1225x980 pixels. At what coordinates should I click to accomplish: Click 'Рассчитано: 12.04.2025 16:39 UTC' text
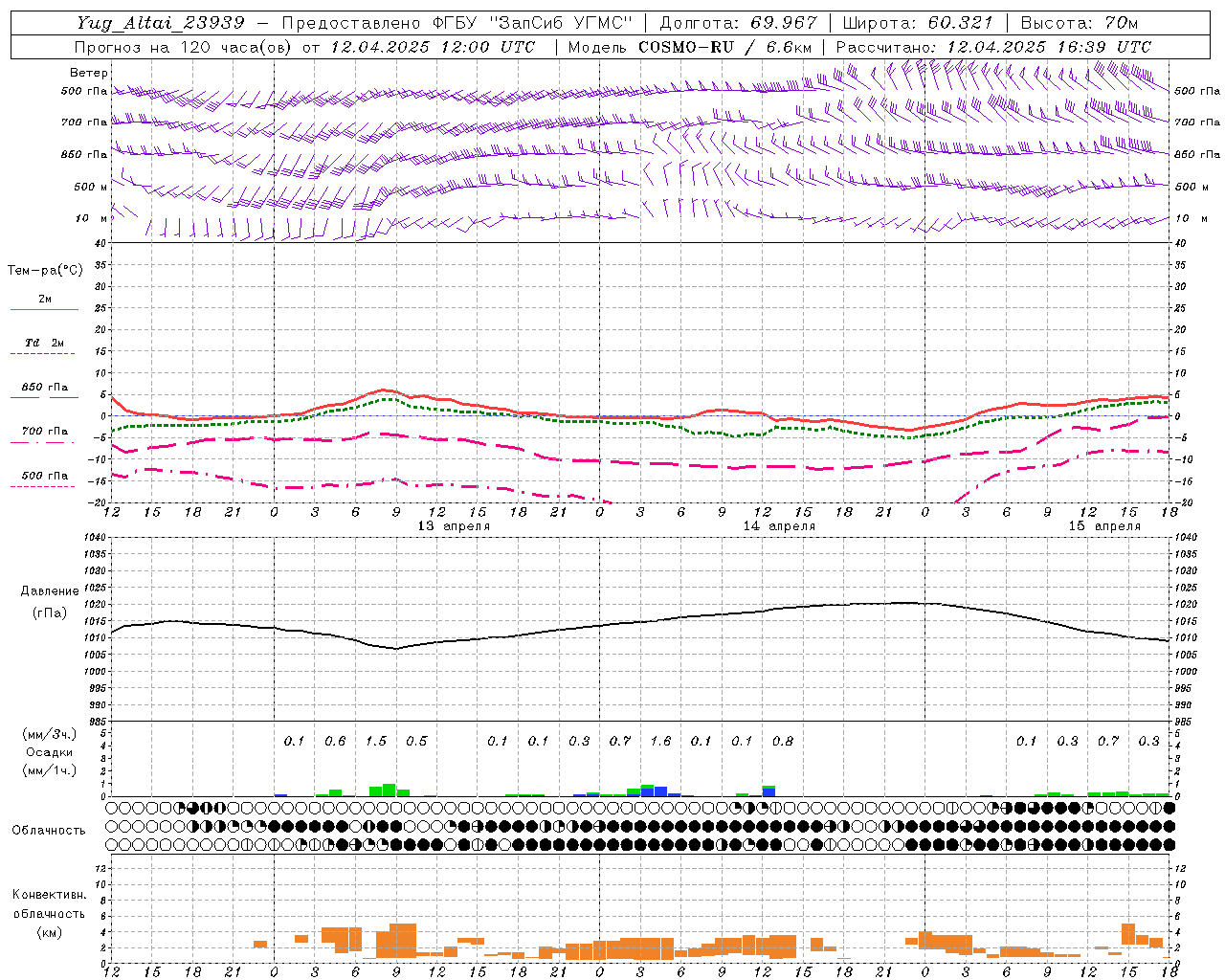click(993, 47)
